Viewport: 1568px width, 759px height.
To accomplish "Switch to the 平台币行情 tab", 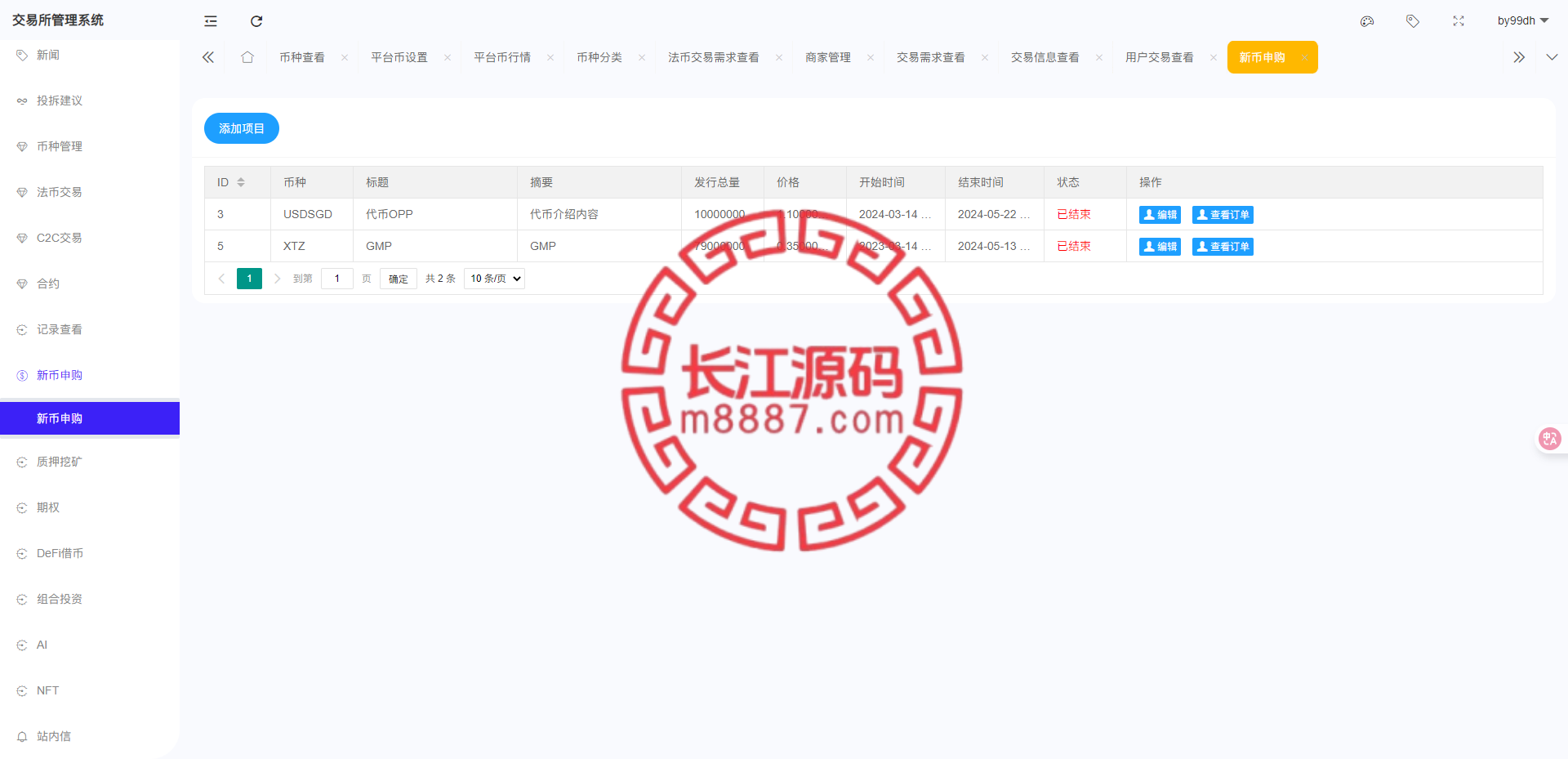I will 502,57.
